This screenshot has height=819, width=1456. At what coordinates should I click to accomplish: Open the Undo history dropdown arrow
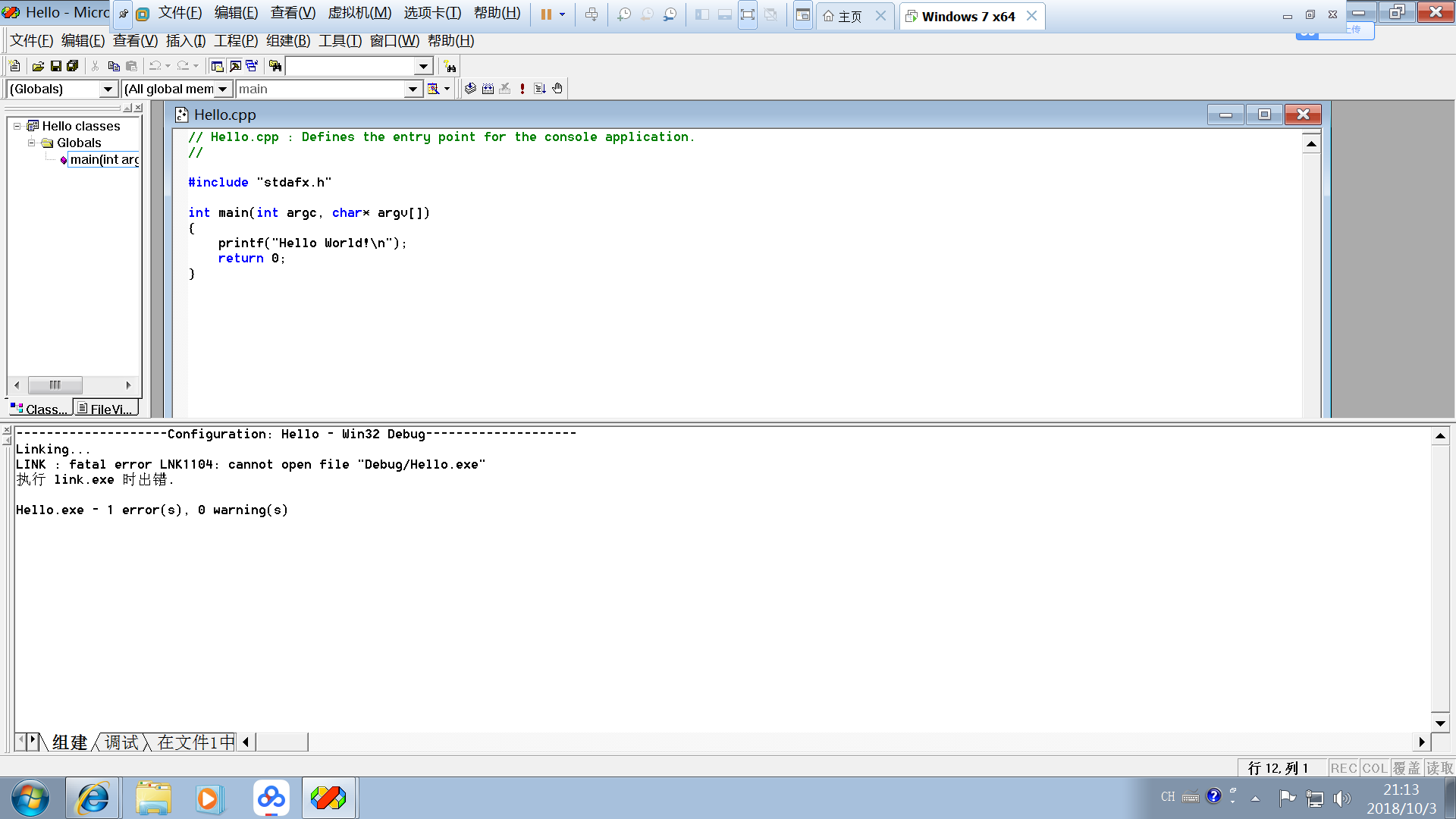coord(168,67)
